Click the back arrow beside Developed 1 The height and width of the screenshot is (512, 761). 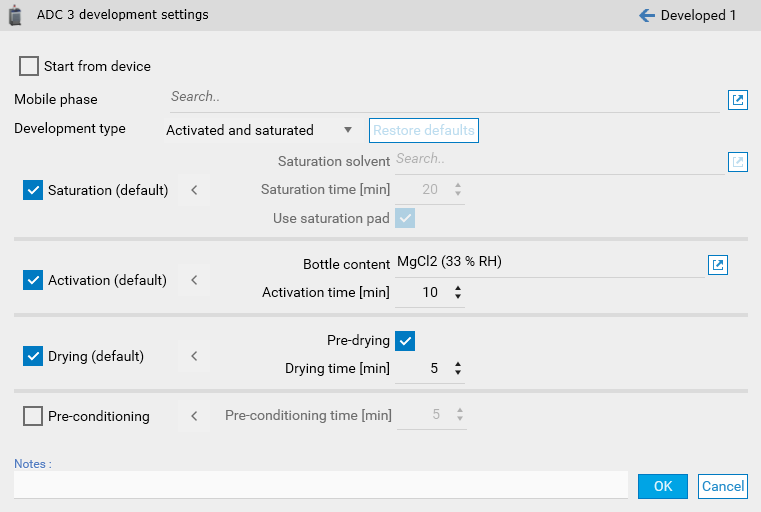coord(646,15)
